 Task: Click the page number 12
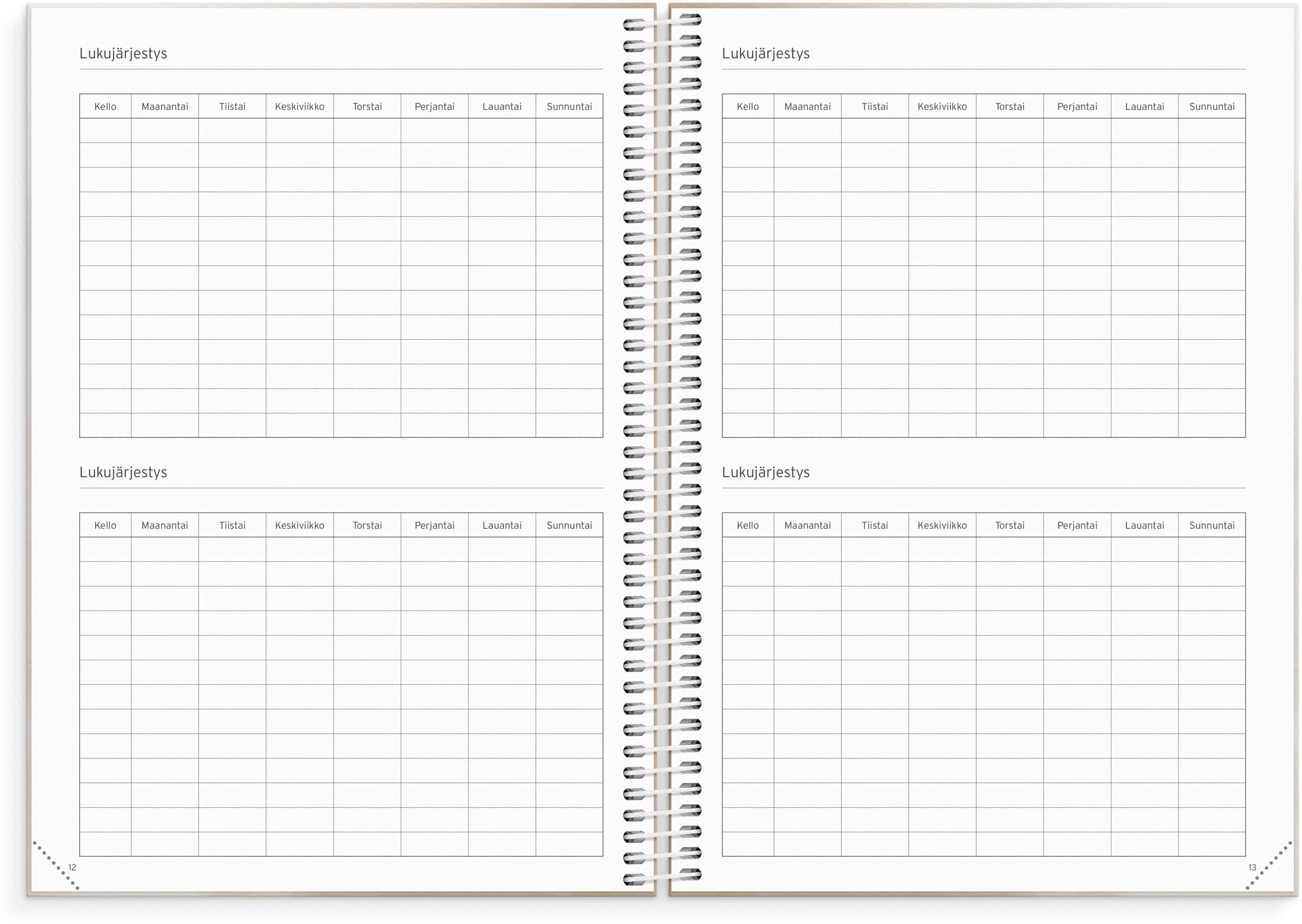72,867
